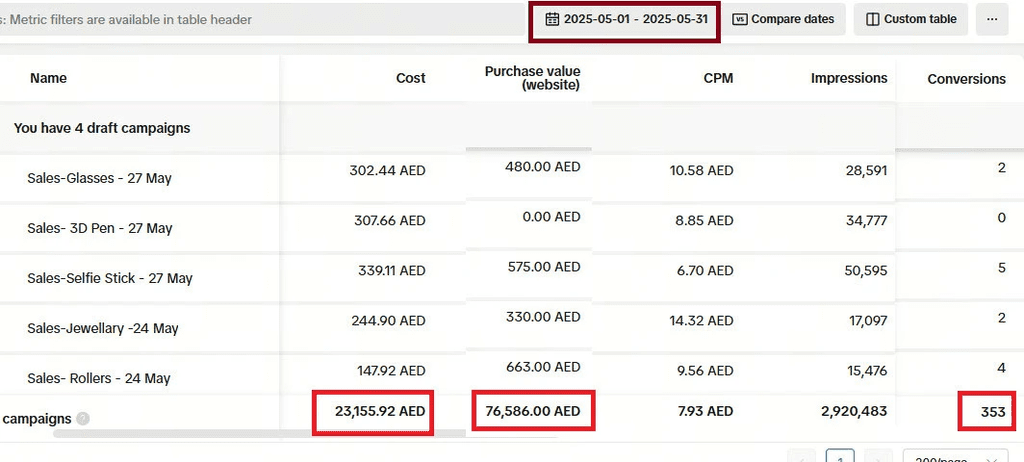Click the help icon beside campaigns total

point(83,419)
